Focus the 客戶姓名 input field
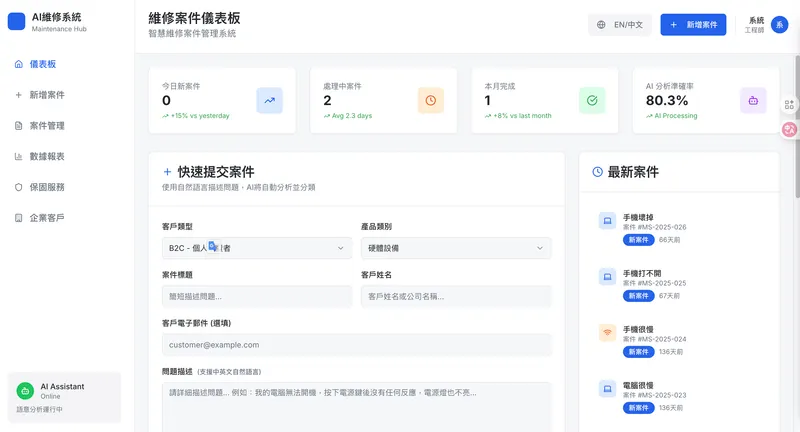Viewport: 800px width, 432px height. [x=456, y=296]
